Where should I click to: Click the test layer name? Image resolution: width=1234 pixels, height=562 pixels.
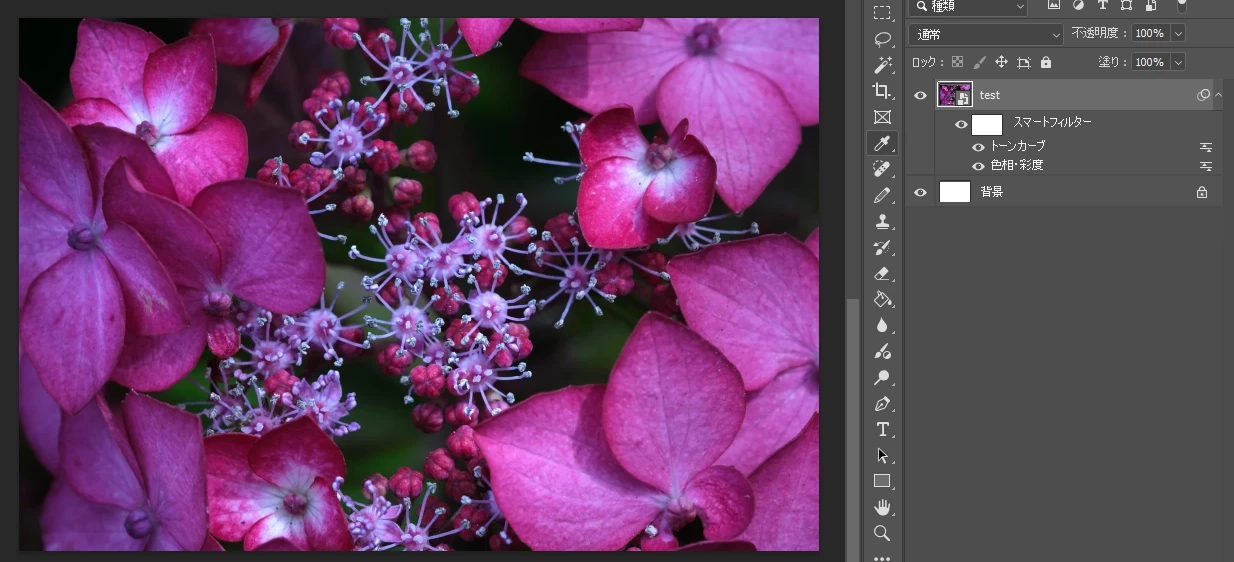click(x=990, y=95)
